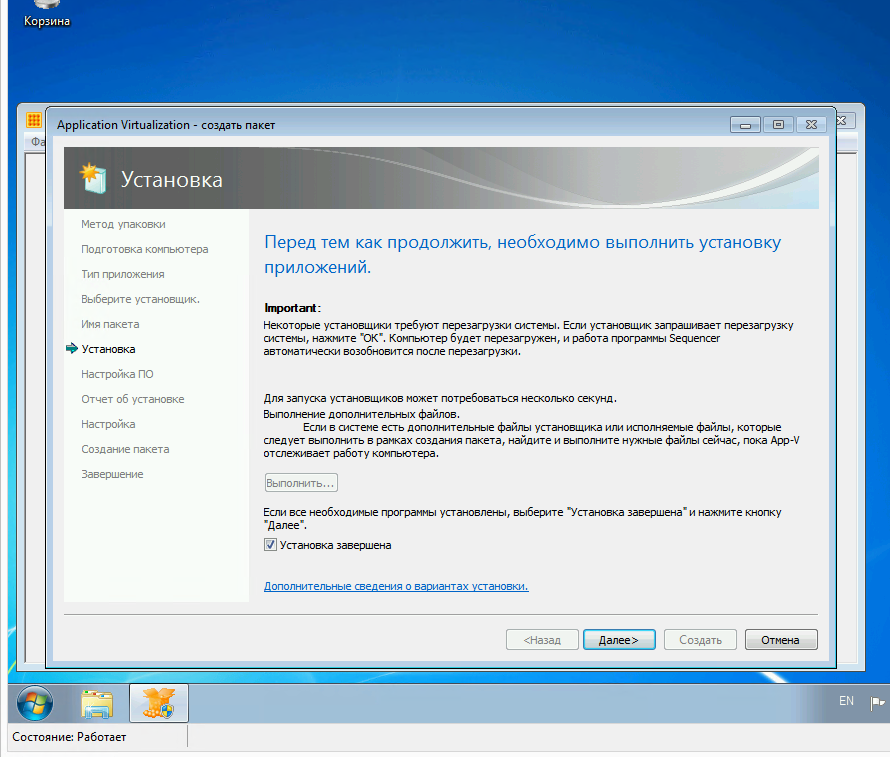Maximize the Application Virtualization wizard window

click(780, 124)
